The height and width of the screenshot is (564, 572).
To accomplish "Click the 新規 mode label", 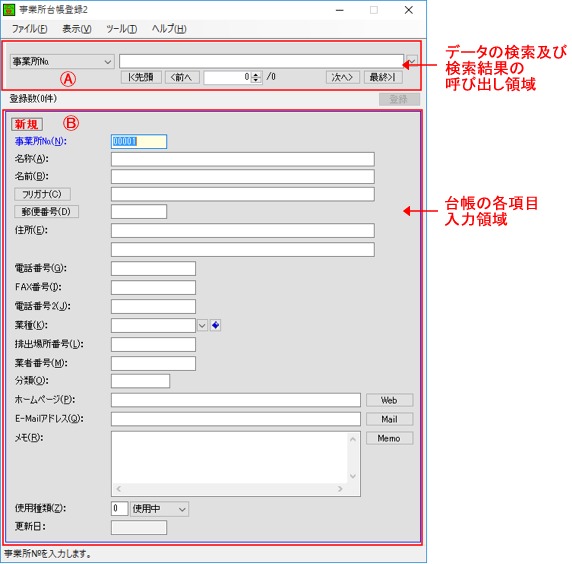I will click(27, 124).
